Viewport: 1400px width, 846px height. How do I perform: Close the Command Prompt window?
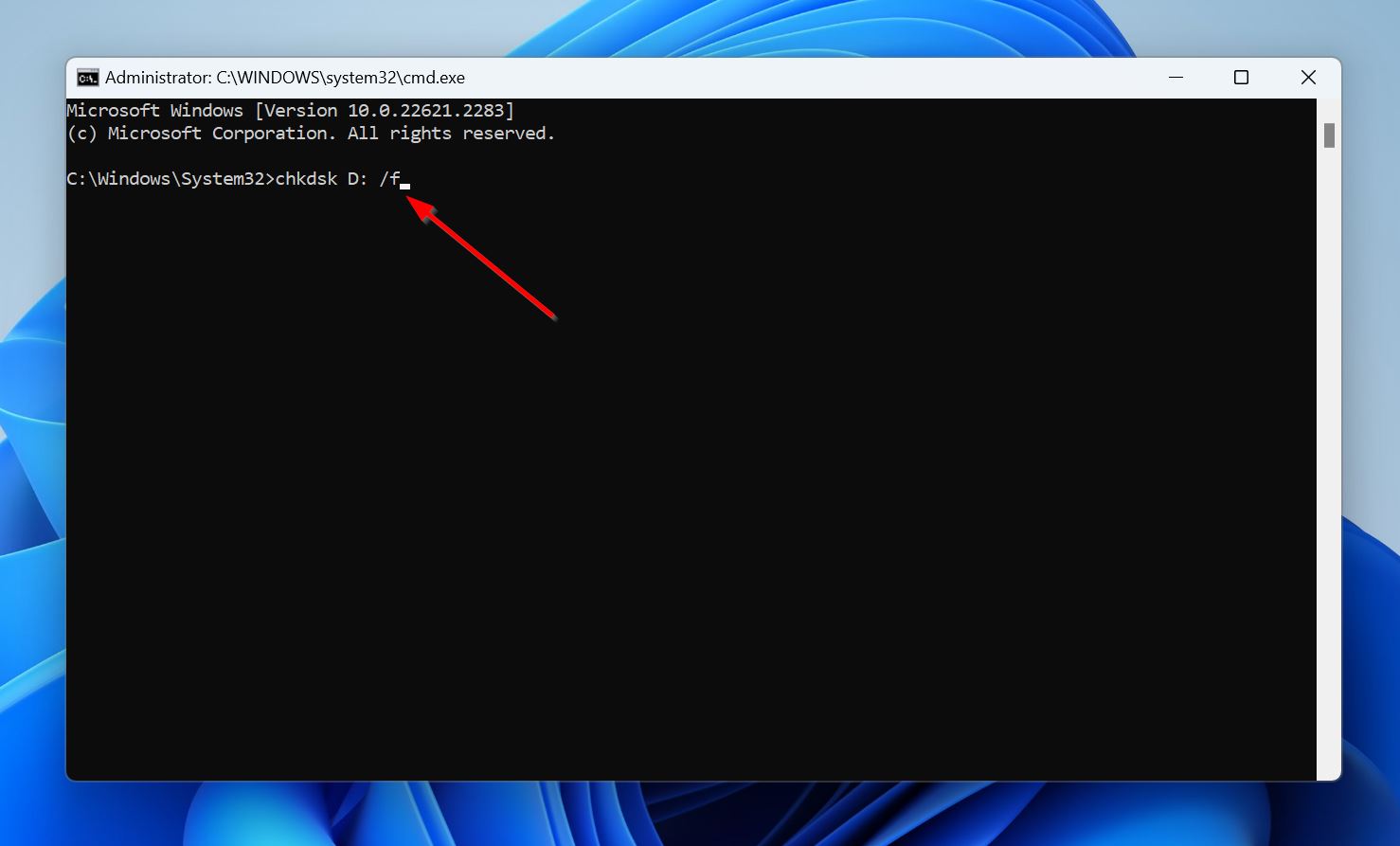1308,78
